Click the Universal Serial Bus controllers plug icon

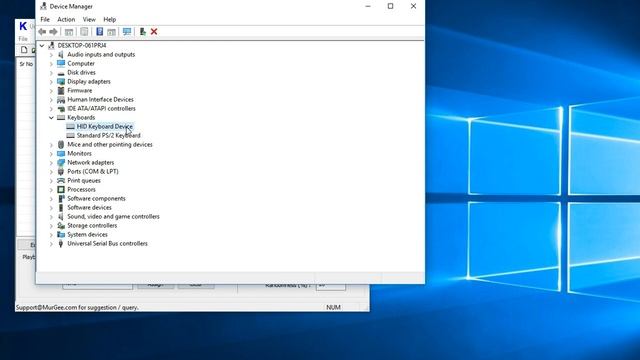tap(61, 243)
